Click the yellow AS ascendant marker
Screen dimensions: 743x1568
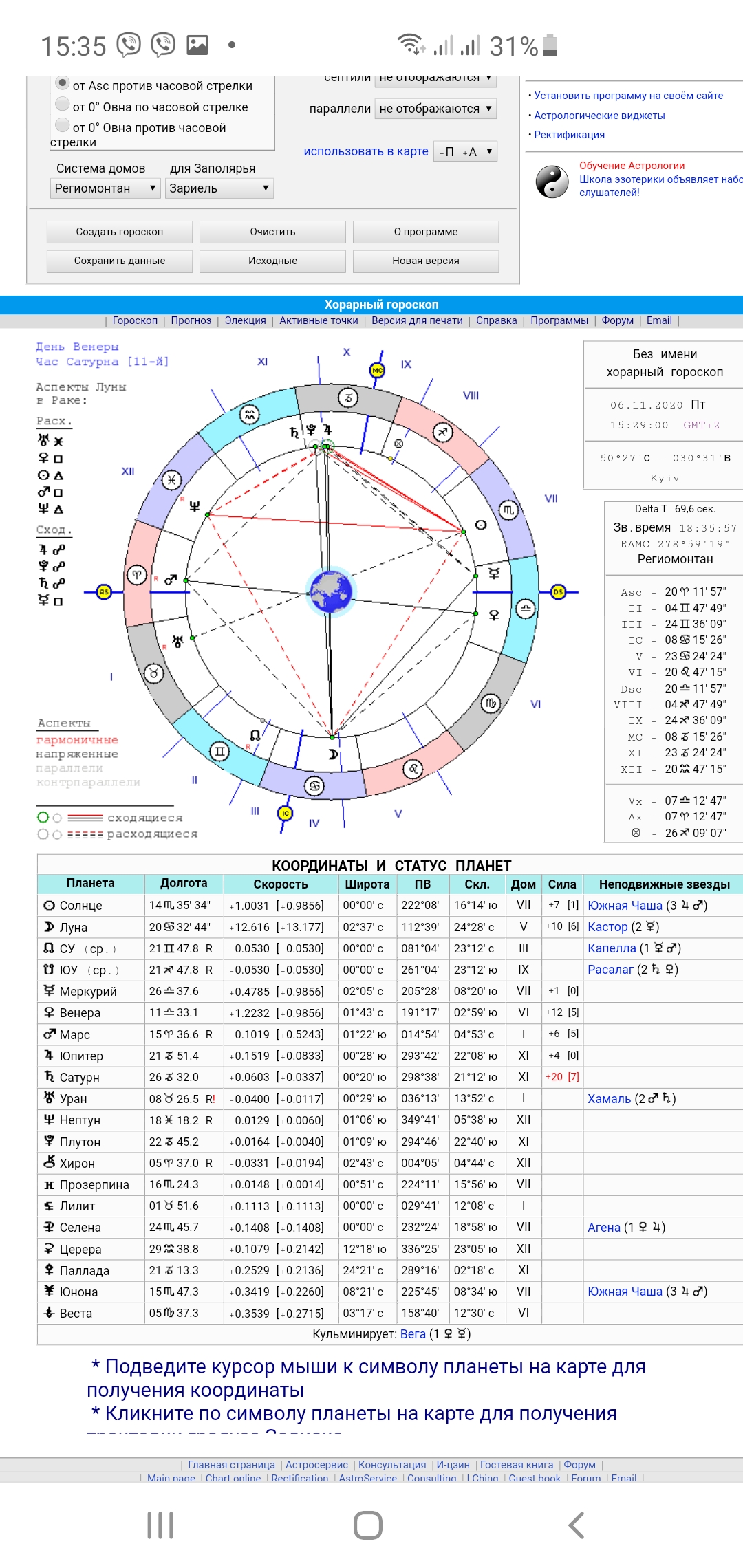pyautogui.click(x=104, y=591)
